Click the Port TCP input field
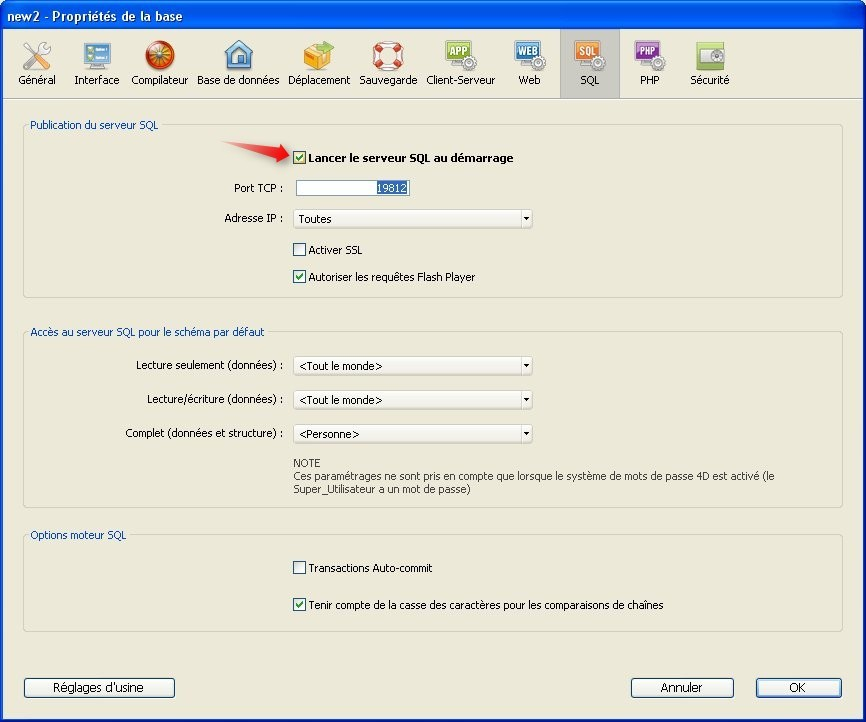The width and height of the screenshot is (866, 722). click(352, 188)
